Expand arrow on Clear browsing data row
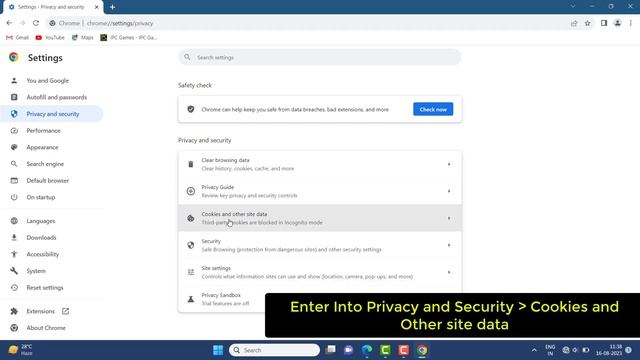This screenshot has height=360, width=640. point(449,164)
